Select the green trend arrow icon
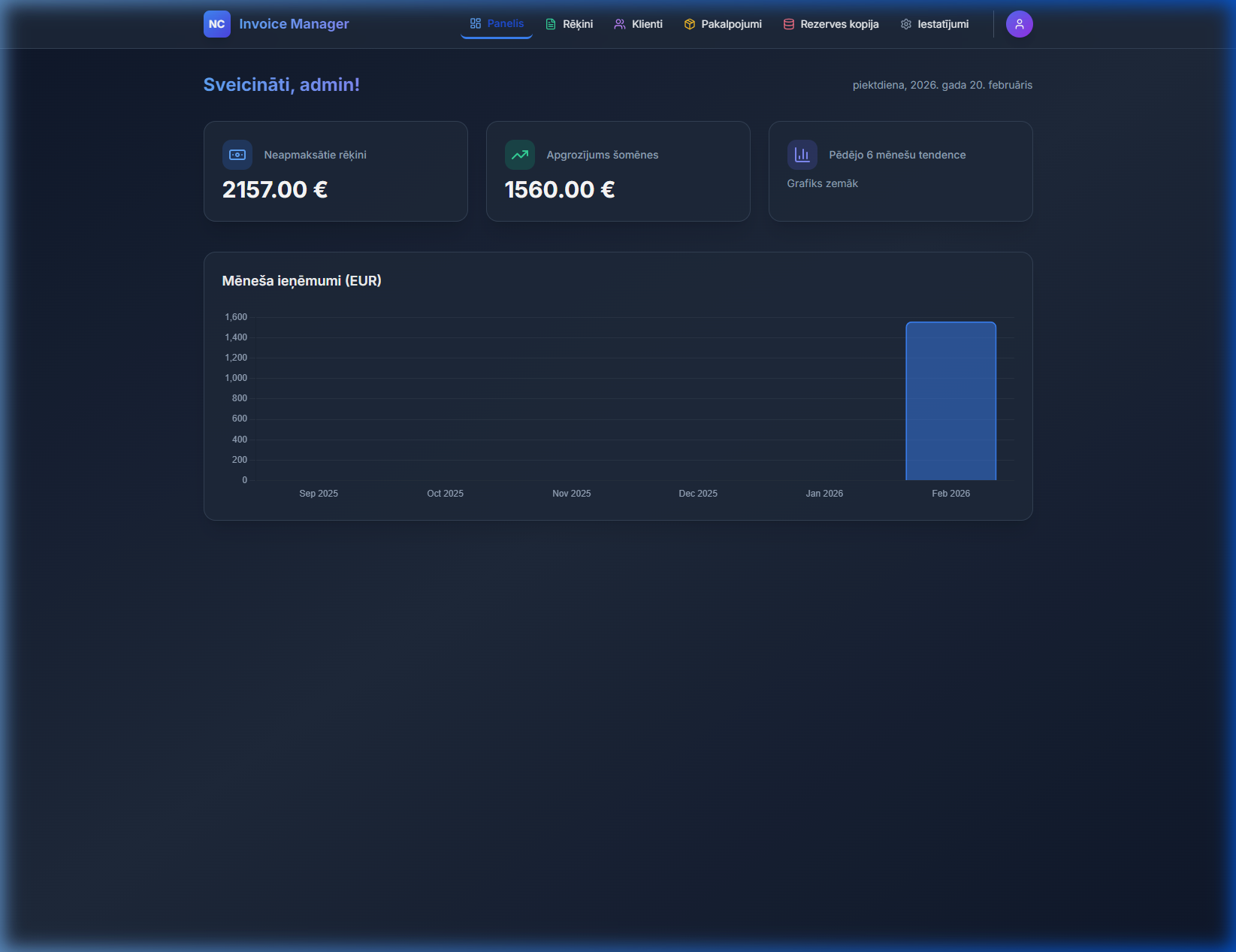 click(x=519, y=154)
